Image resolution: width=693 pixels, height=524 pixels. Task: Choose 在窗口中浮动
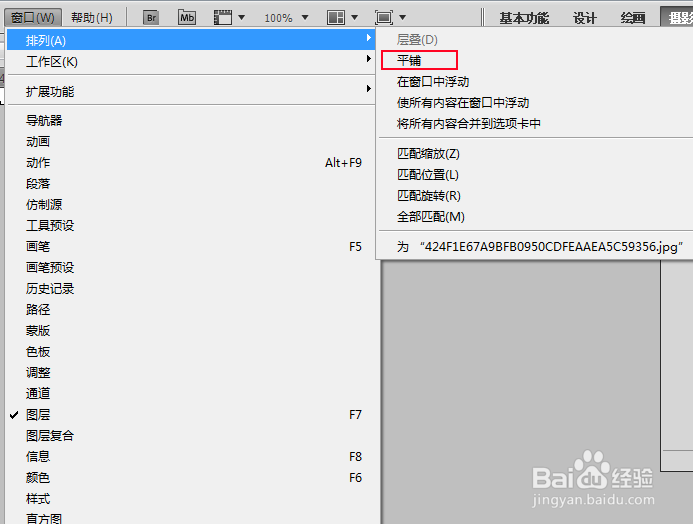point(536,82)
